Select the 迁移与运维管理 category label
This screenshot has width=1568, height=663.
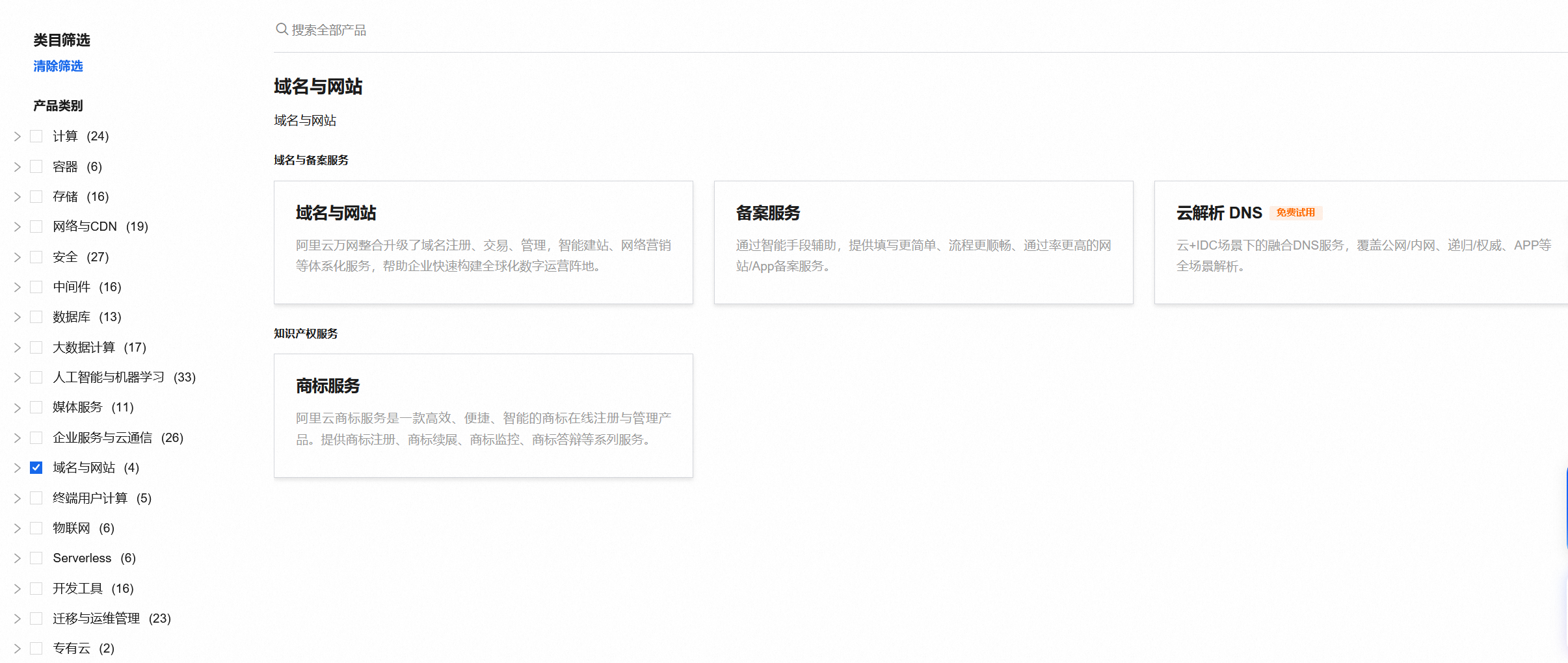point(96,618)
